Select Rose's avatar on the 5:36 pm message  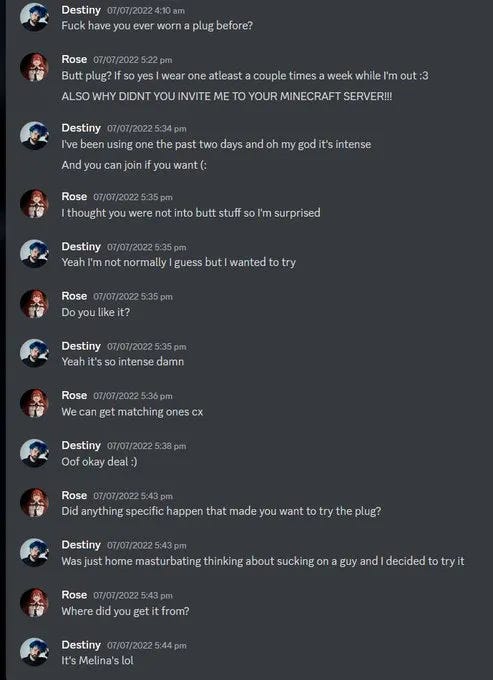click(x=34, y=403)
